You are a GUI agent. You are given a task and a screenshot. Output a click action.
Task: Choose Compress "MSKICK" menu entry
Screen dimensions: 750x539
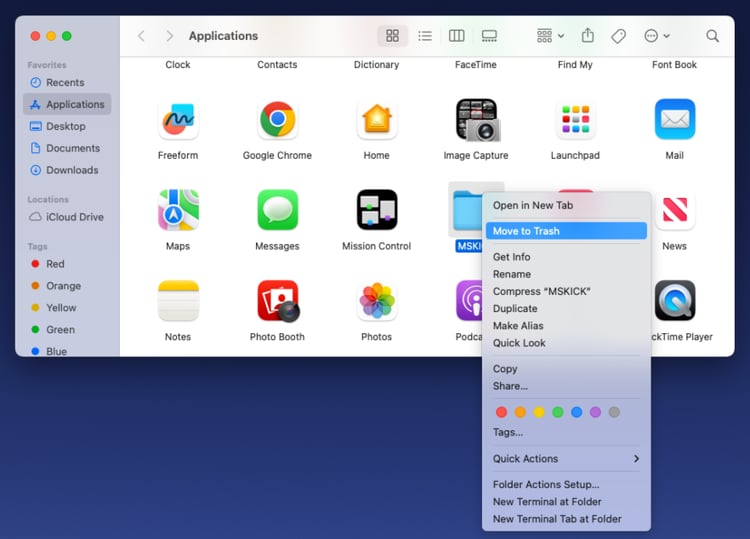click(566, 291)
